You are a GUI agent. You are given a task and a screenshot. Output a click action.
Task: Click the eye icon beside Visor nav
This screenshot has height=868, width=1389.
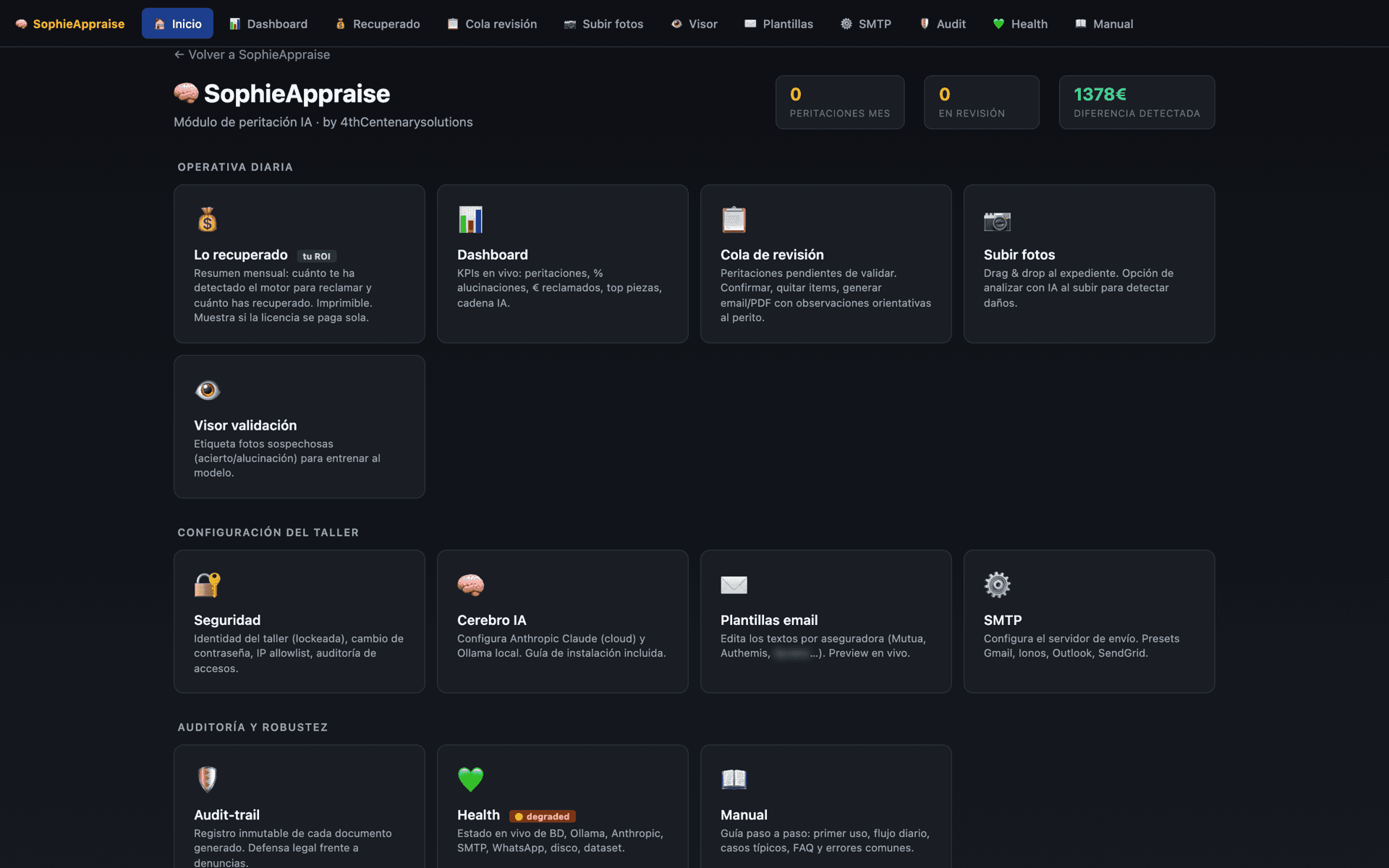676,24
